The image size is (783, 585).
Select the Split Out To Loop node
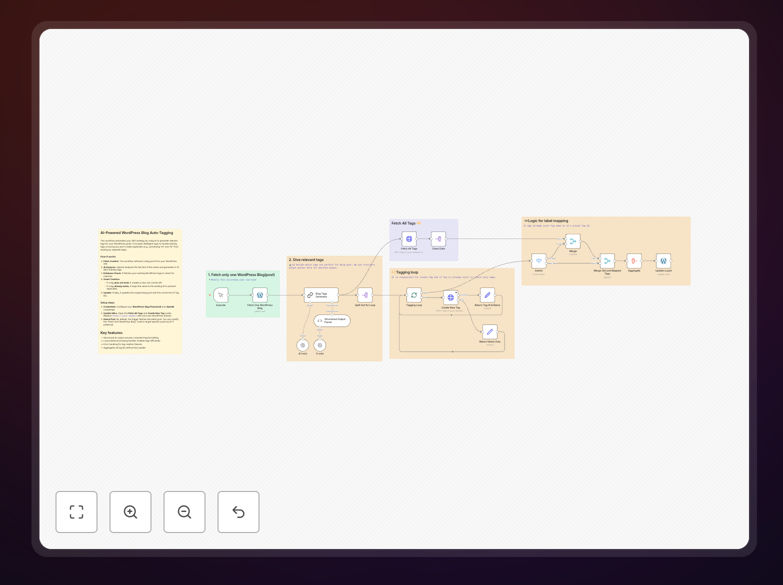pyautogui.click(x=365, y=295)
